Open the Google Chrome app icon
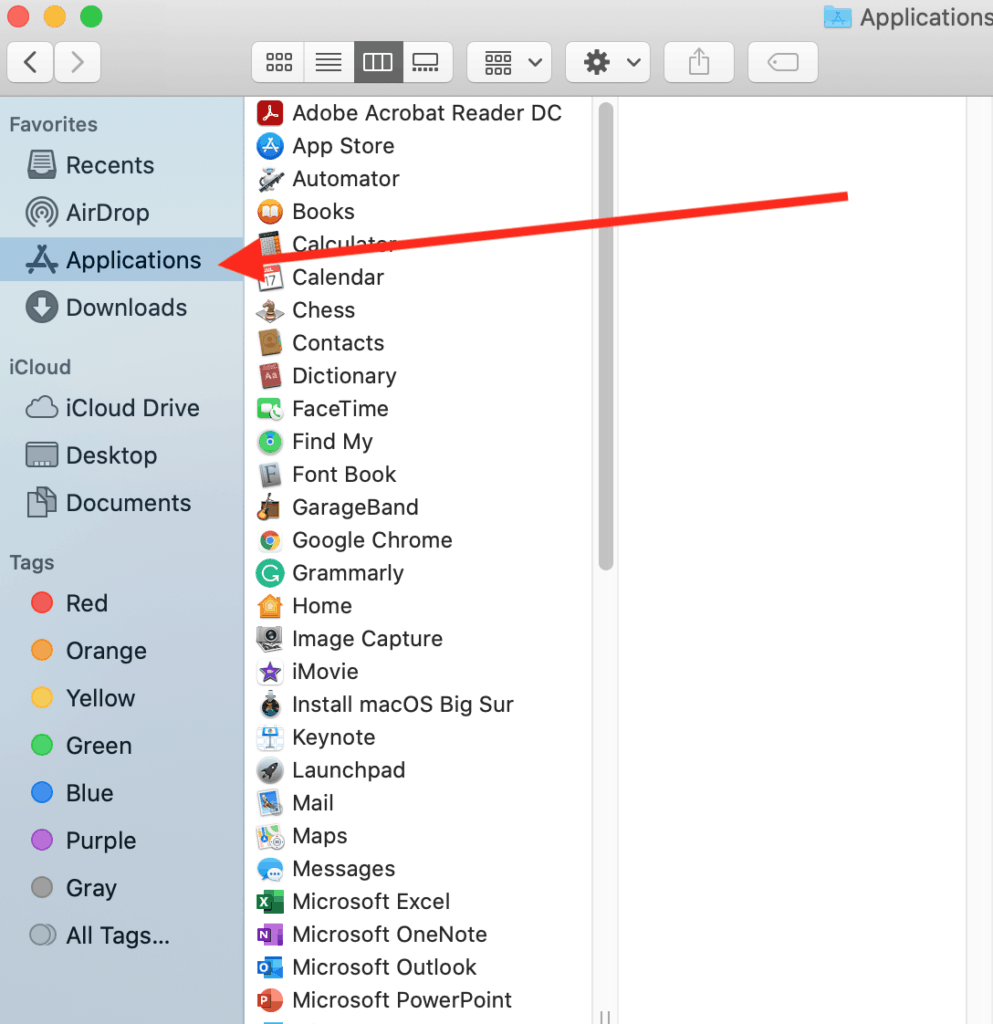The width and height of the screenshot is (993, 1024). pyautogui.click(x=270, y=541)
